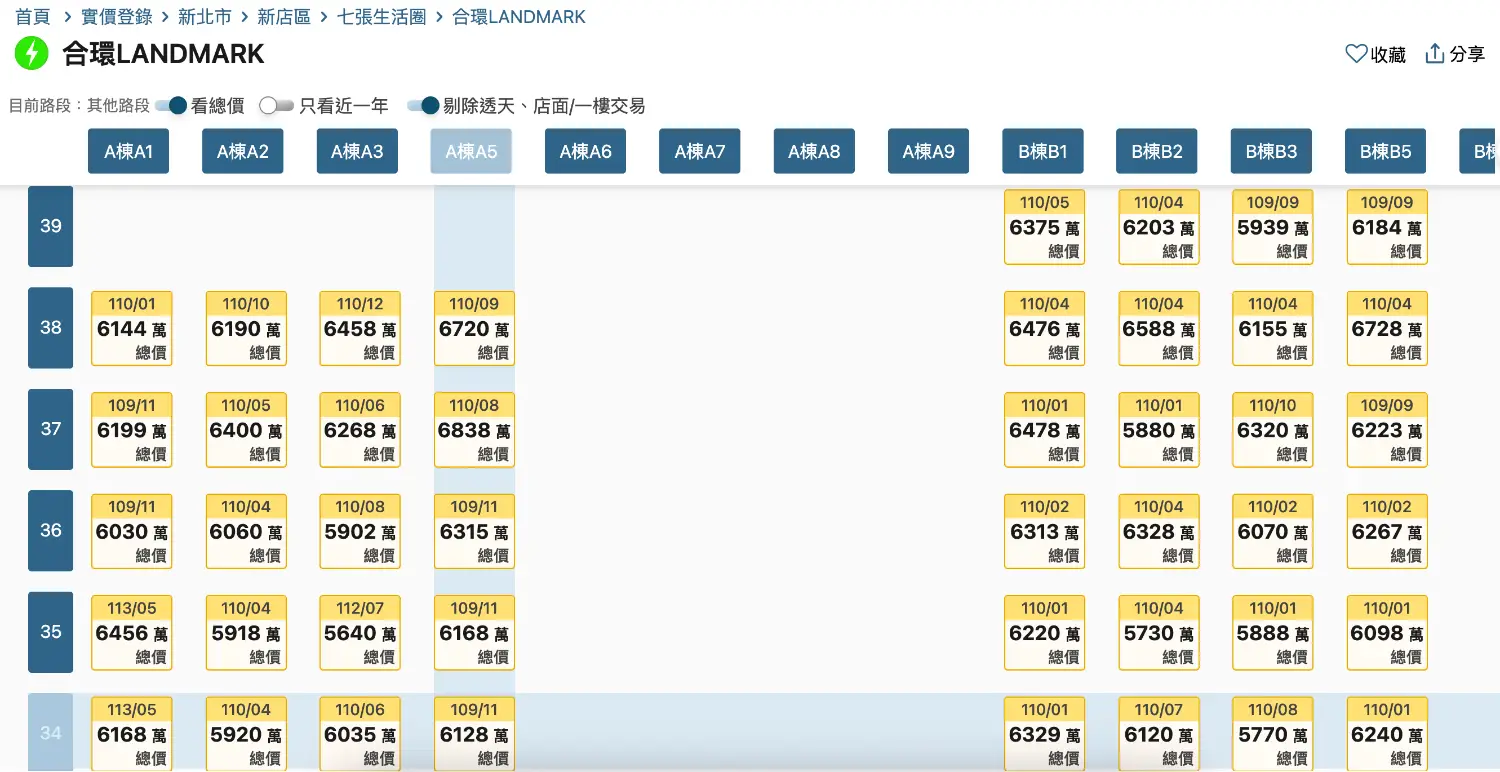Go to 新北市 breadcrumb
The width and height of the screenshot is (1500, 772).
pyautogui.click(x=204, y=17)
